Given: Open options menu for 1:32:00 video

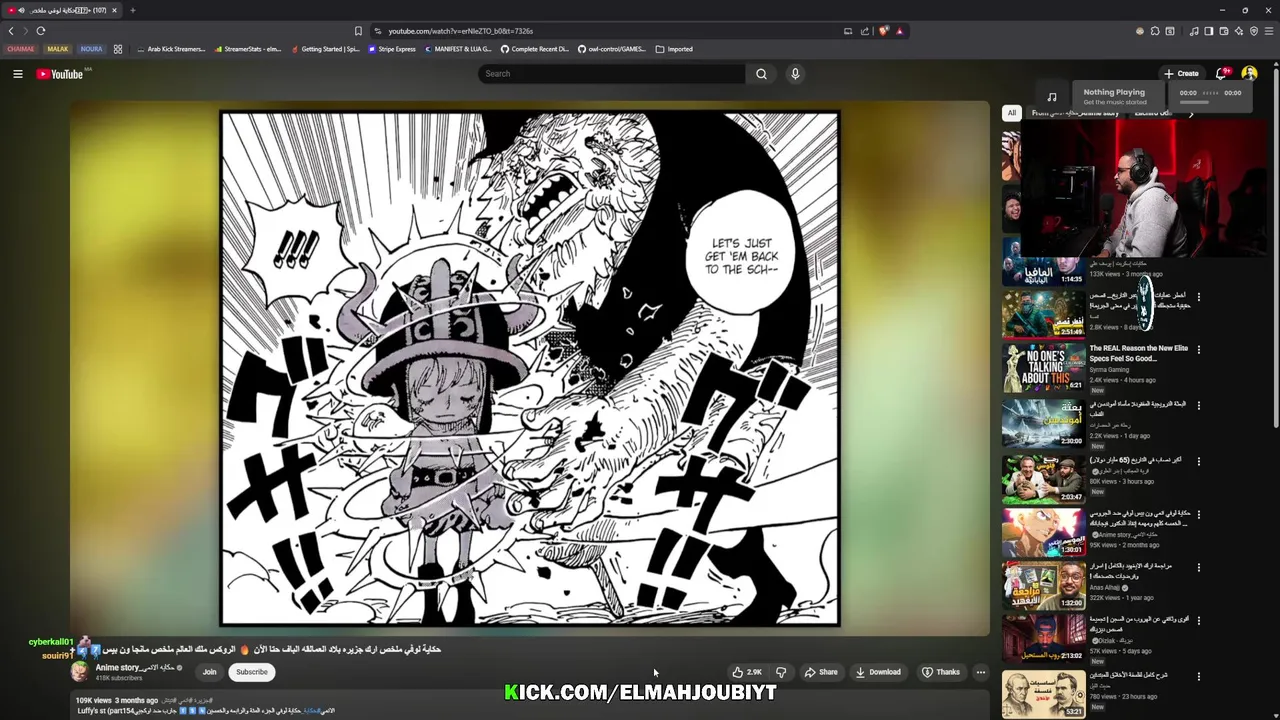Looking at the screenshot, I should click(1198, 567).
